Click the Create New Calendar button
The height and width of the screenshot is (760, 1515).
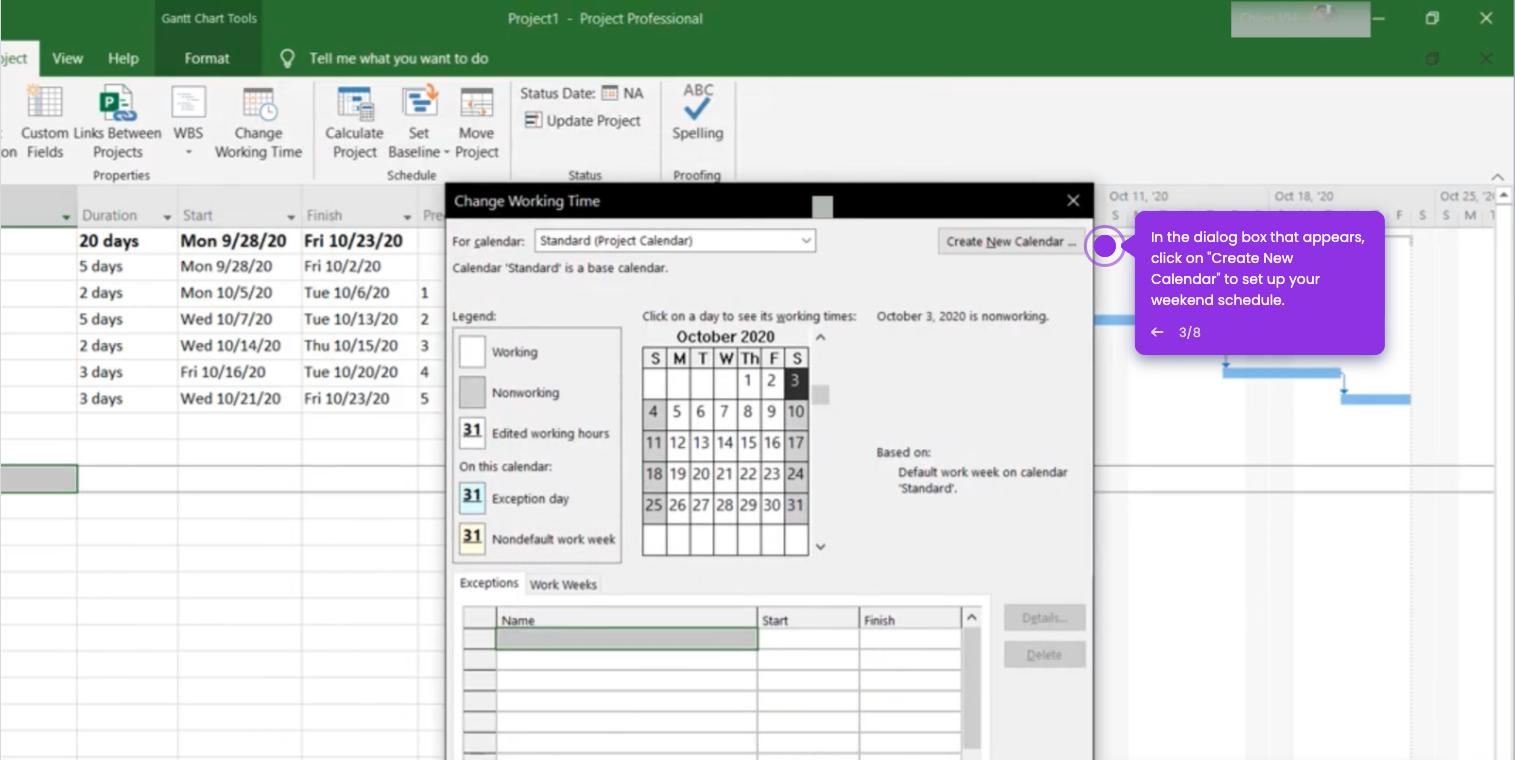coord(1011,241)
